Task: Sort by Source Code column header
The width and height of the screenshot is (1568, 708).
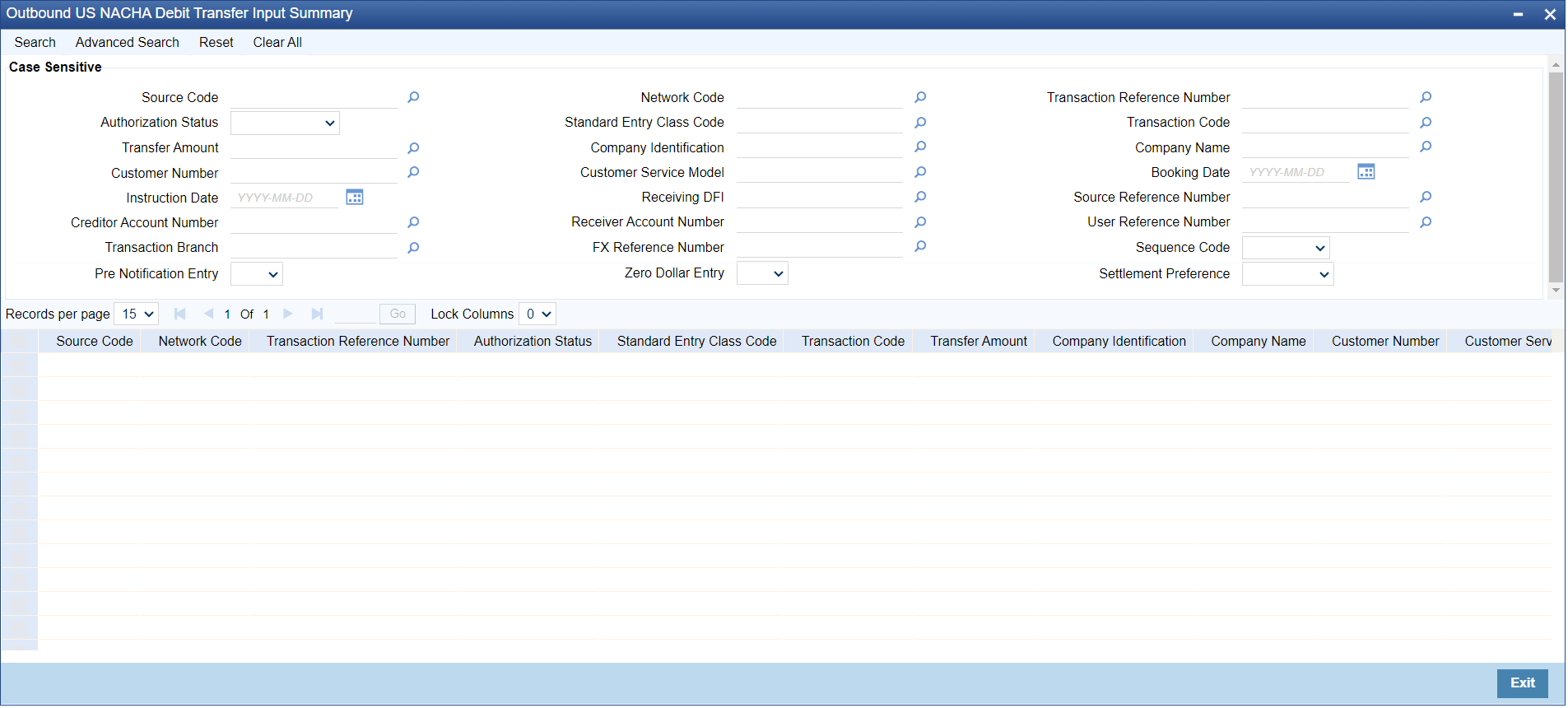Action: click(95, 342)
